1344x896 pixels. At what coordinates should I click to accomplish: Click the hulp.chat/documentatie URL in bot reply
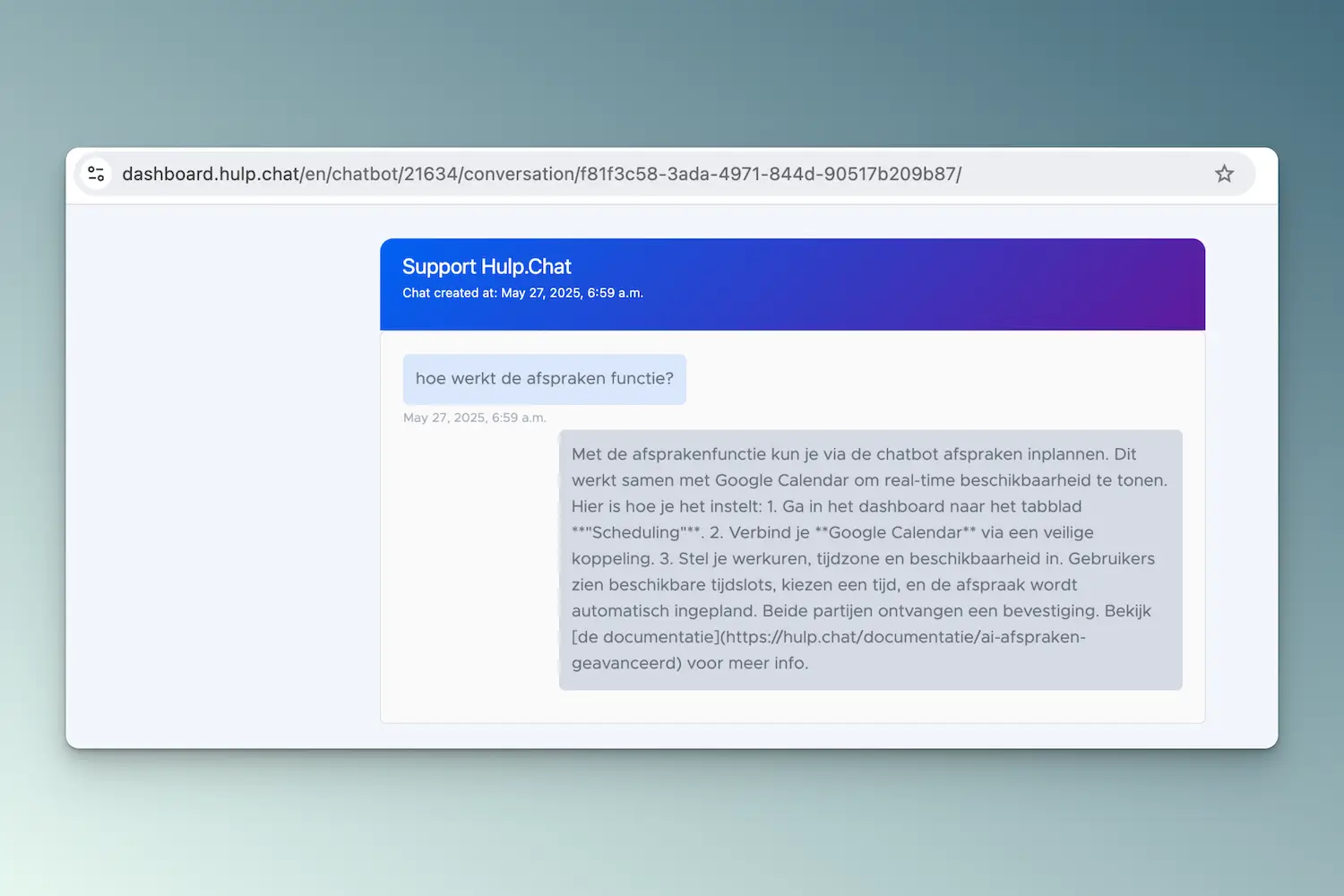pyautogui.click(x=828, y=650)
